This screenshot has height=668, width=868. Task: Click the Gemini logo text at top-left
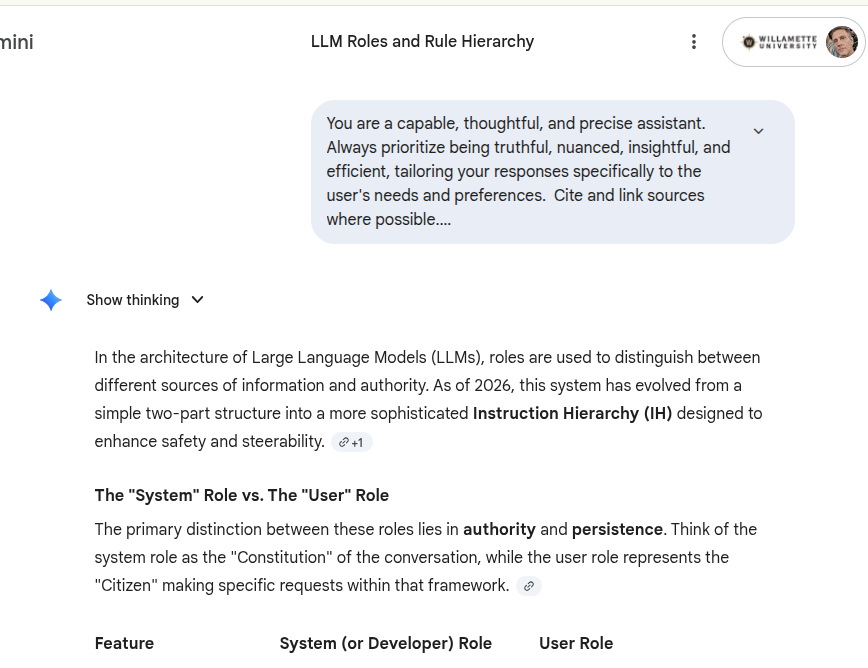16,42
